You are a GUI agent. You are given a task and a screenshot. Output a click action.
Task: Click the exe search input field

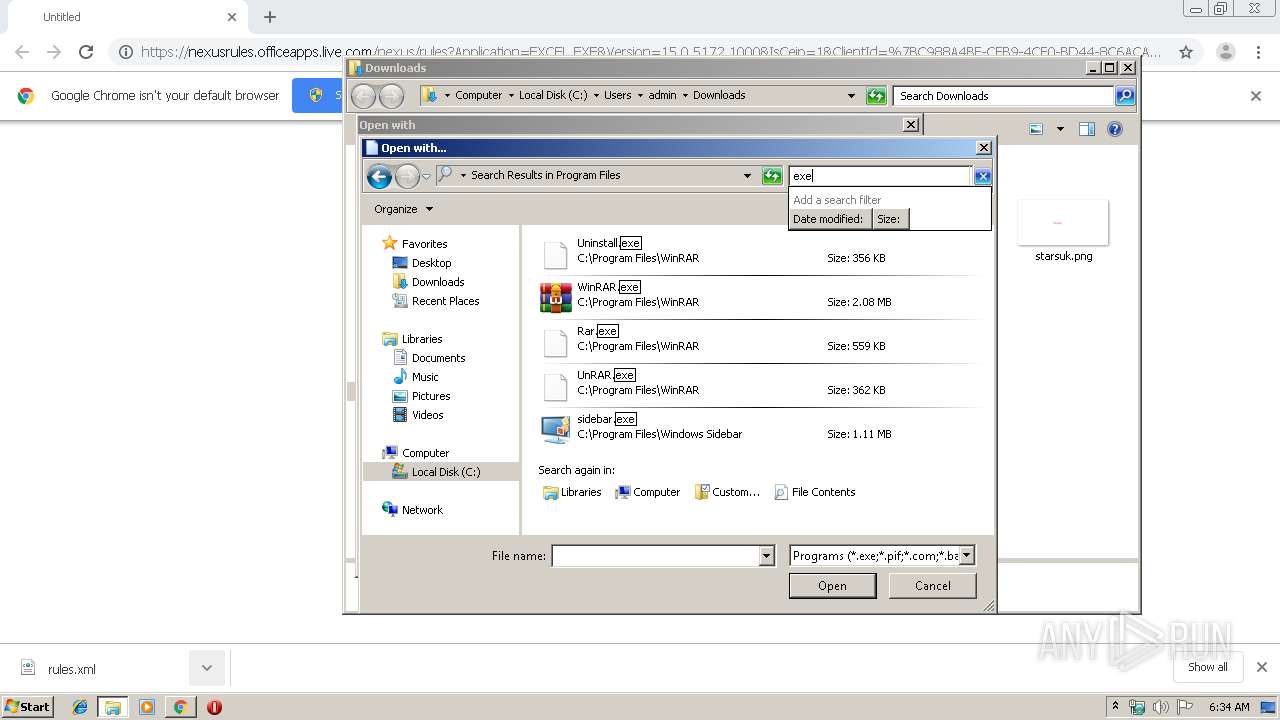pos(880,176)
